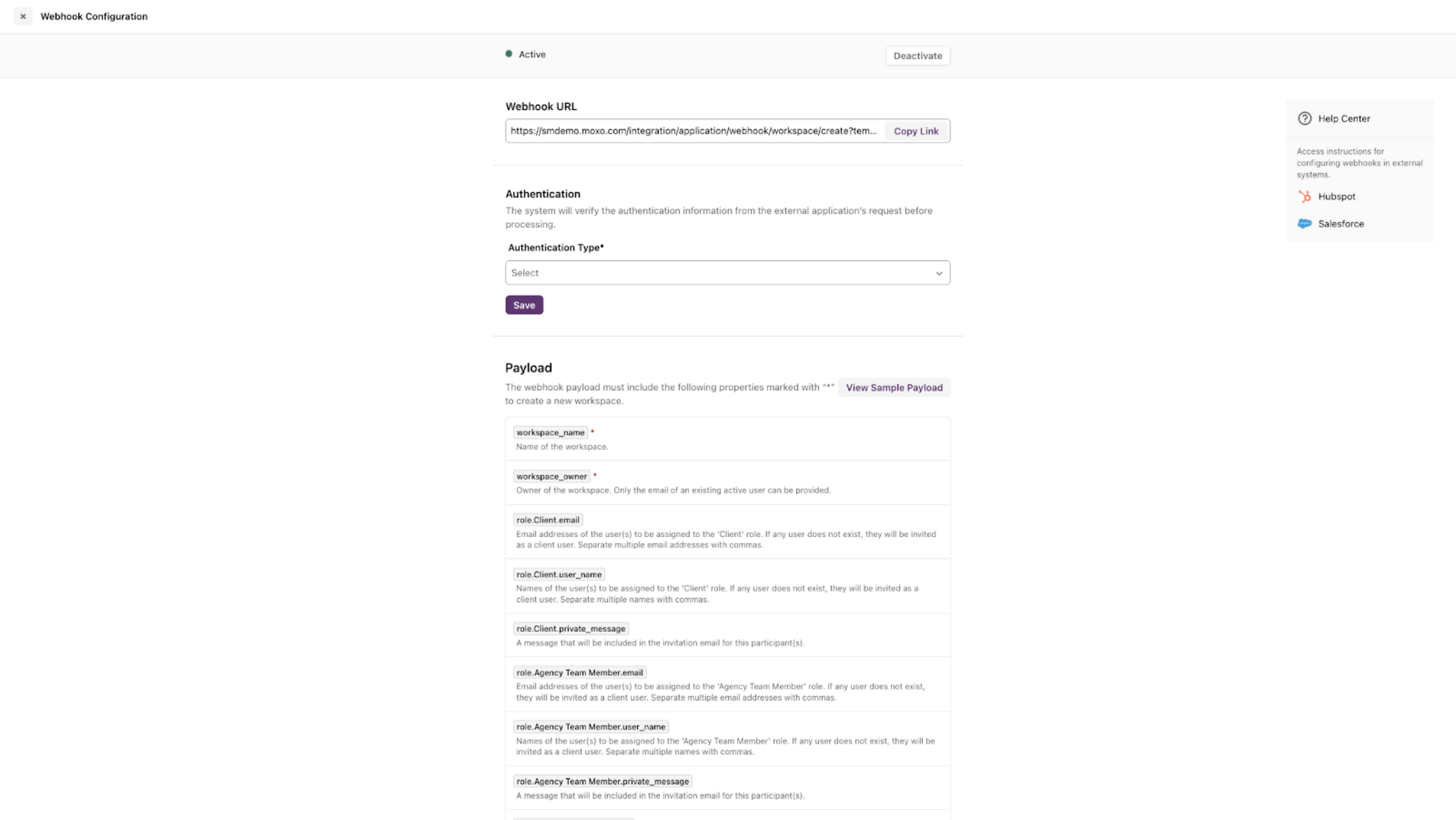Copy the webhook link
Screen dimensions: 1456x820
pyautogui.click(x=916, y=131)
